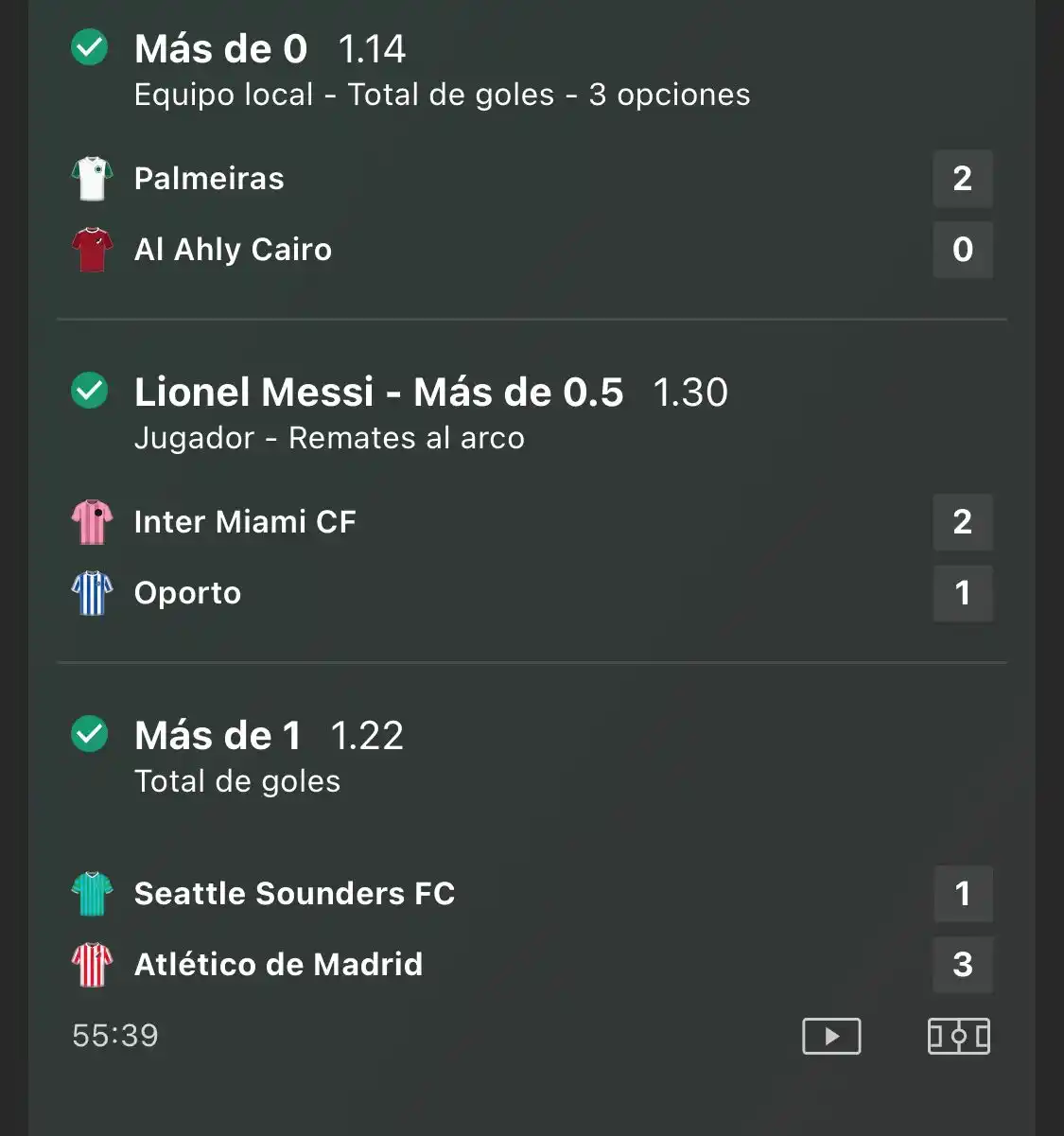Open the live stream video icon

click(x=831, y=1036)
